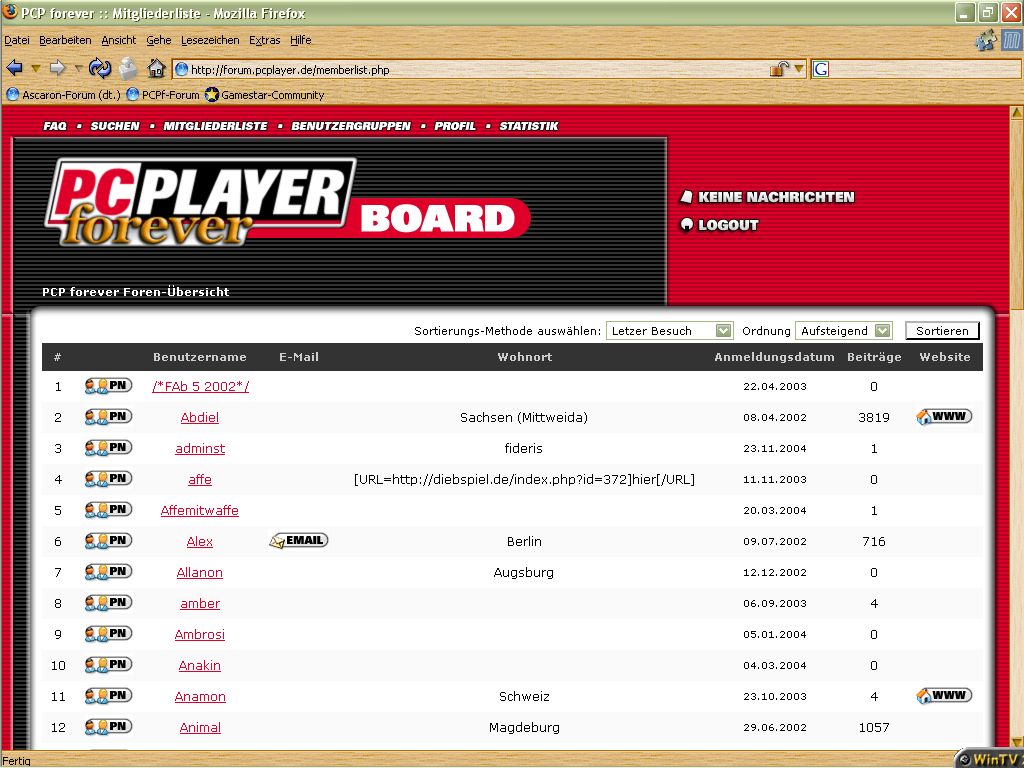Open the PCPf-Forum bookmark
The image size is (1024, 768).
click(x=163, y=95)
